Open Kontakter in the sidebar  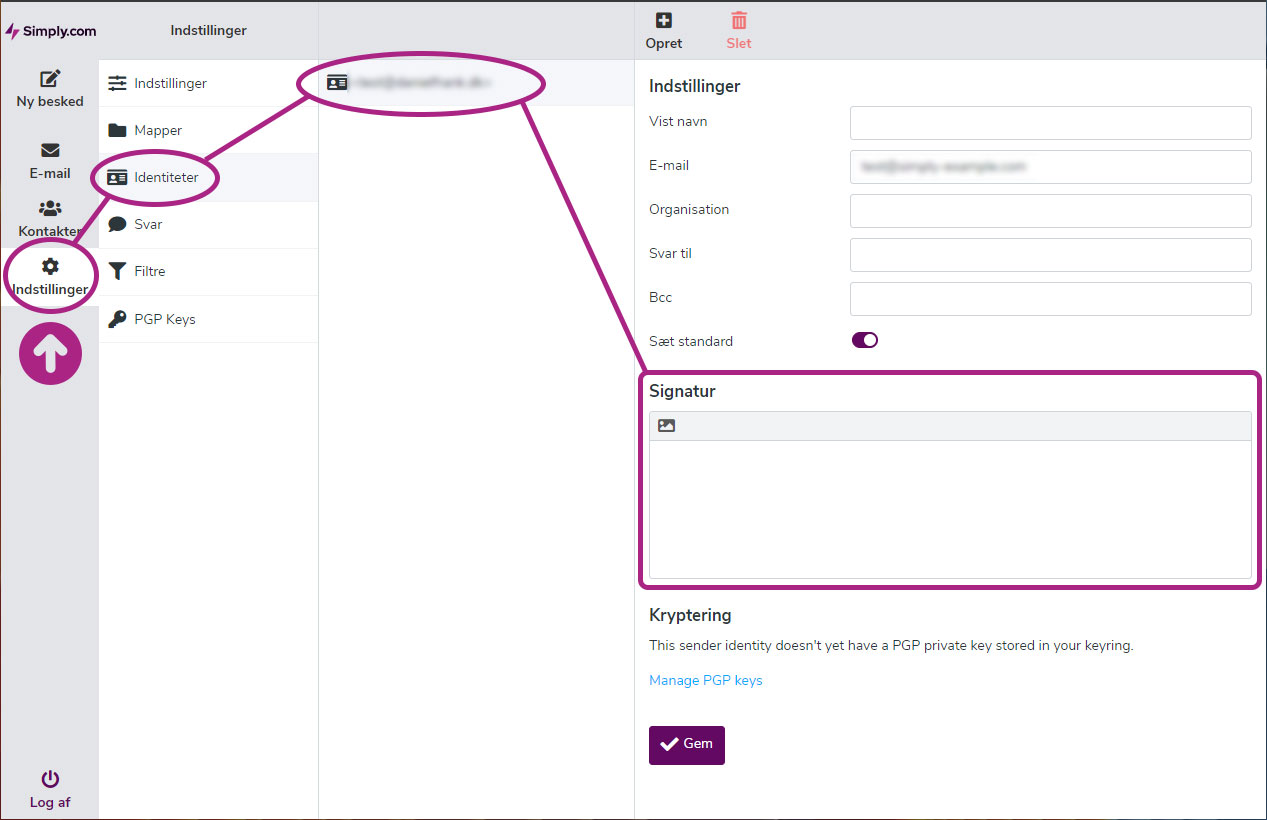50,219
